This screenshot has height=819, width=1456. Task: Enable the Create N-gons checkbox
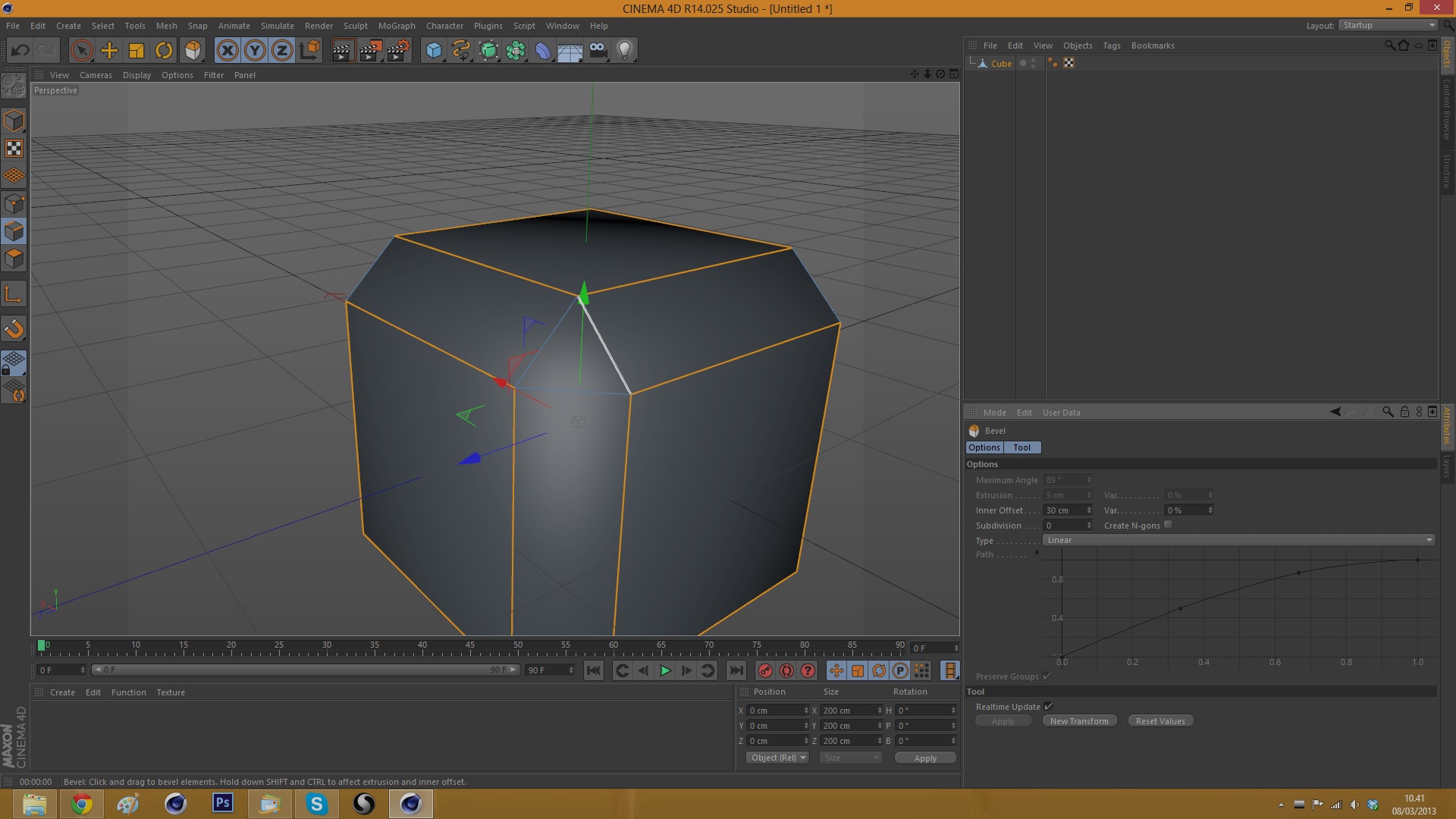[1168, 525]
